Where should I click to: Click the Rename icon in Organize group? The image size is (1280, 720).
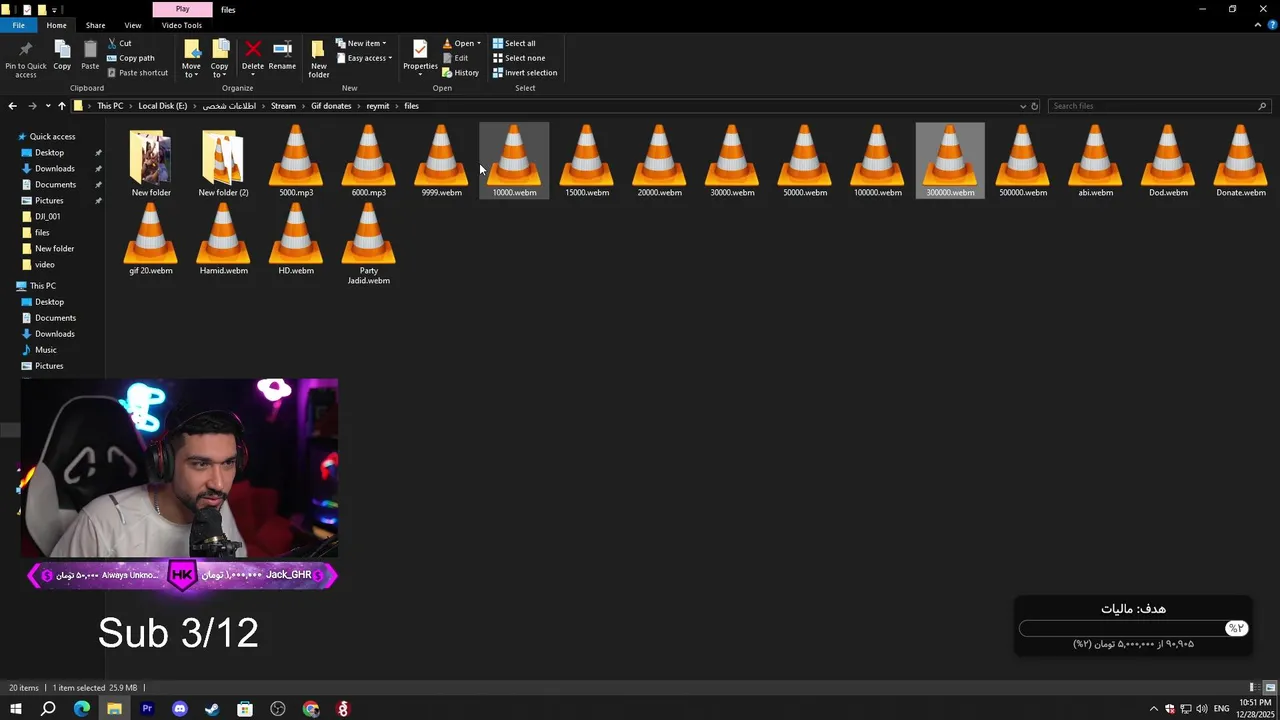tap(282, 49)
